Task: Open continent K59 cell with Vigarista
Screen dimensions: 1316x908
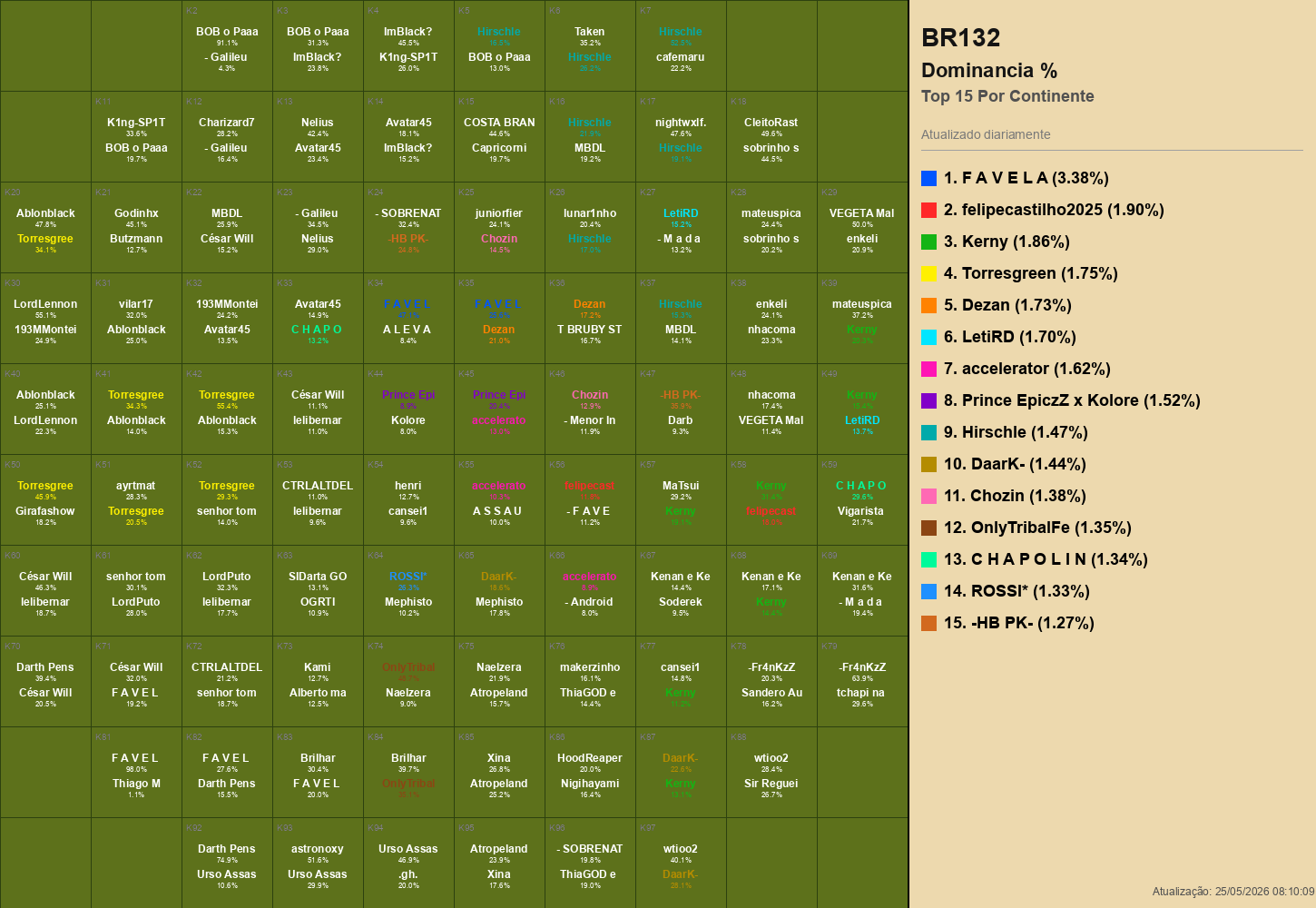Action: coord(862,499)
